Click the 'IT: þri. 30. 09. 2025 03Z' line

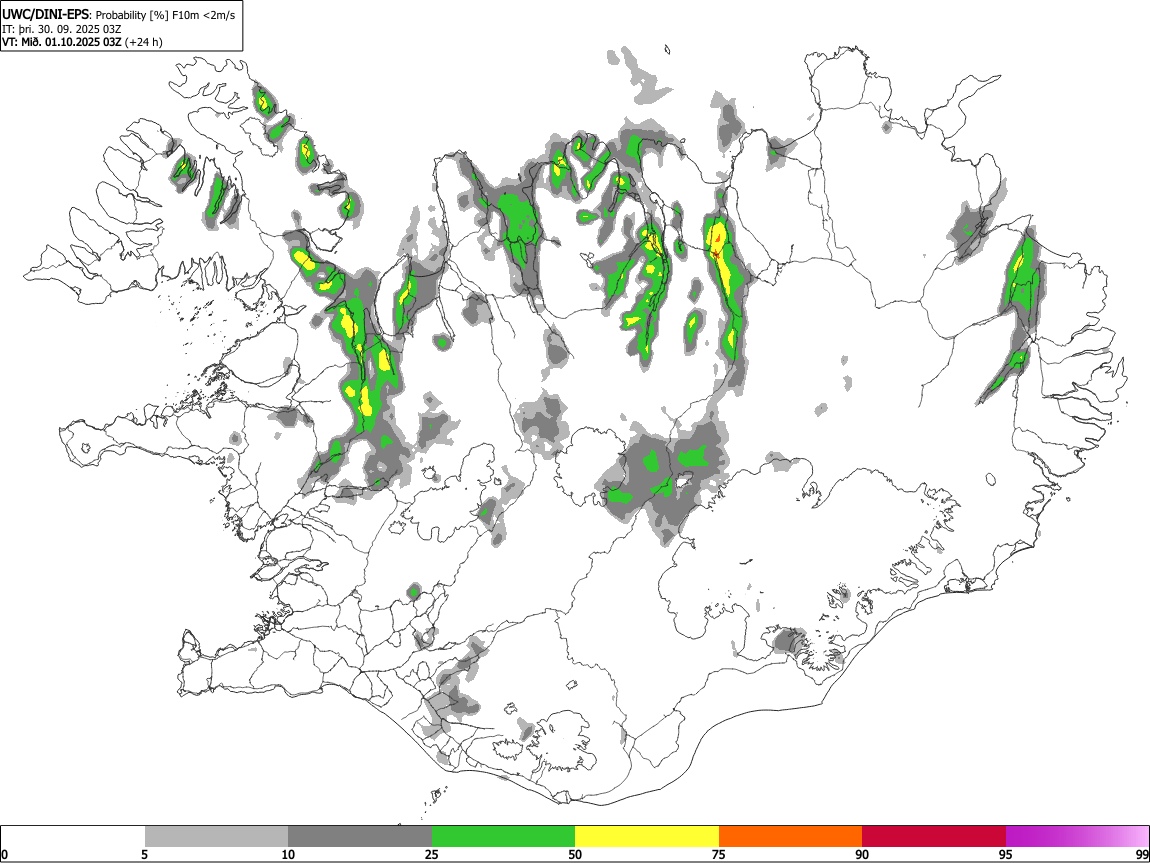(62, 29)
